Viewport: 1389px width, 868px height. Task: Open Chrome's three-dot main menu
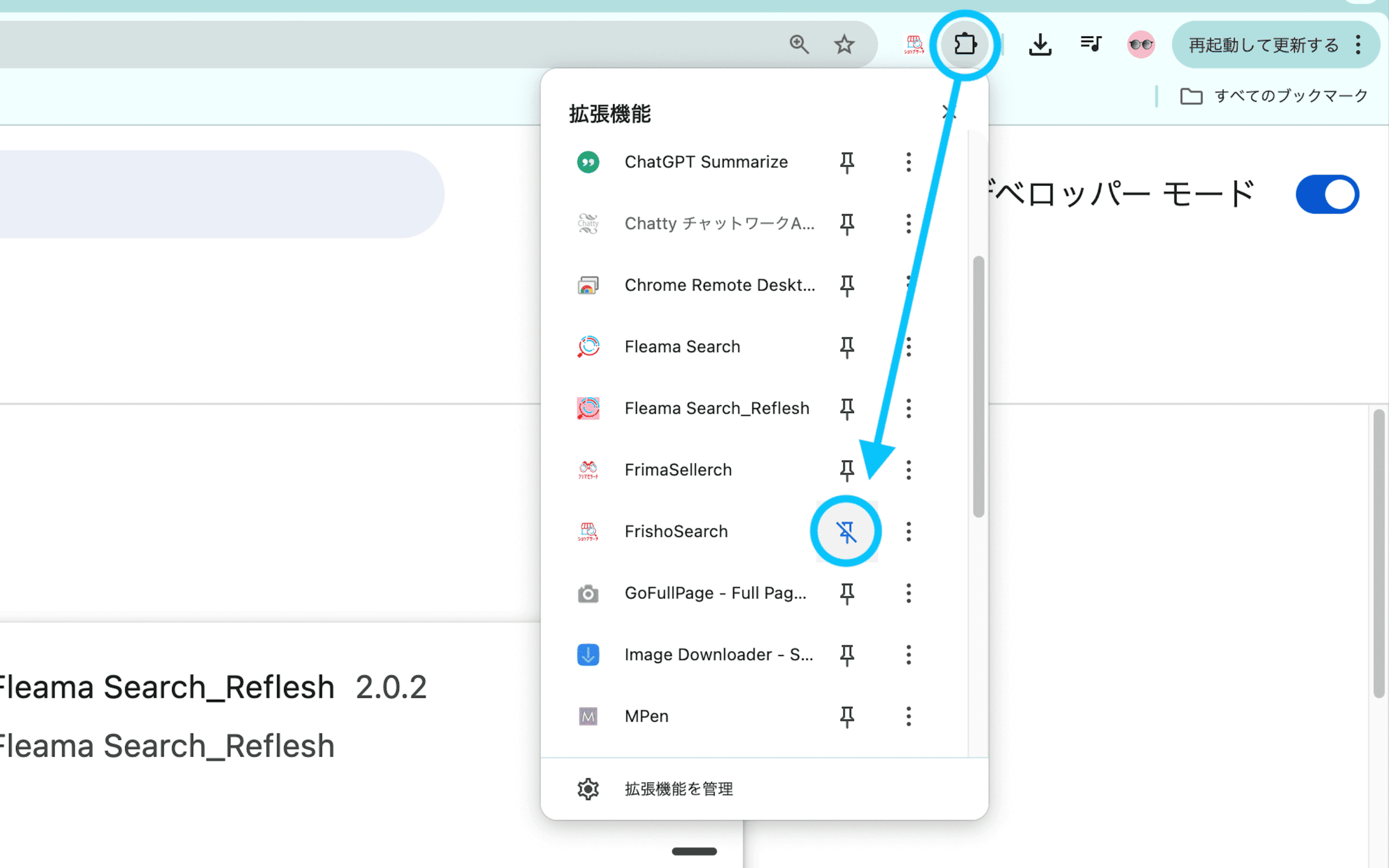[1358, 44]
